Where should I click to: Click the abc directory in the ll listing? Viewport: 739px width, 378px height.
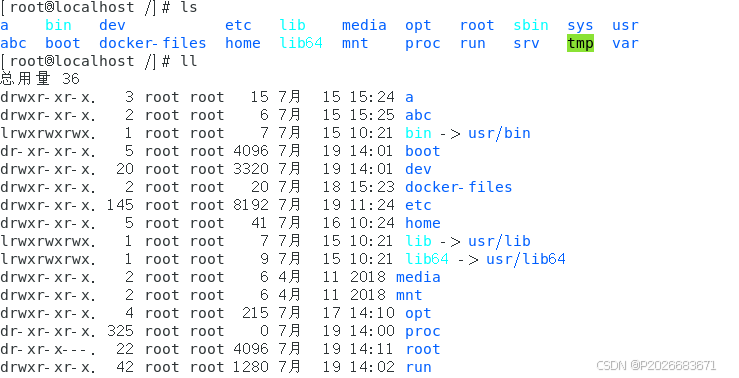tap(418, 115)
